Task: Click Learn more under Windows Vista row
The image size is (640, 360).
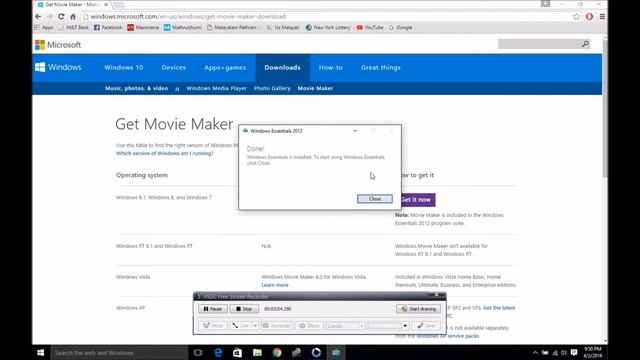Action: pyautogui.click(x=275, y=285)
